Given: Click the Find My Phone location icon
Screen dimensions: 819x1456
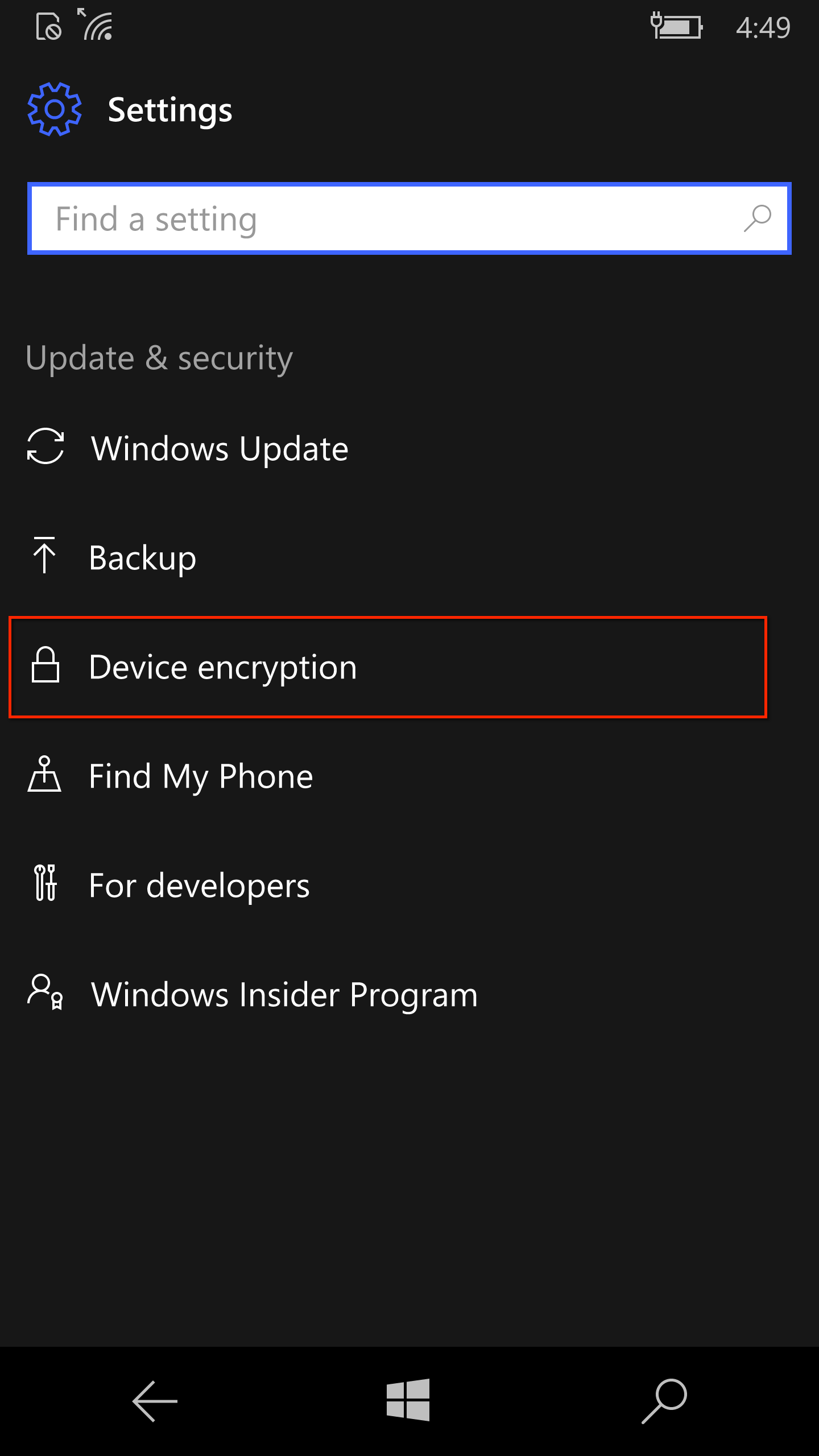Looking at the screenshot, I should coord(44,773).
